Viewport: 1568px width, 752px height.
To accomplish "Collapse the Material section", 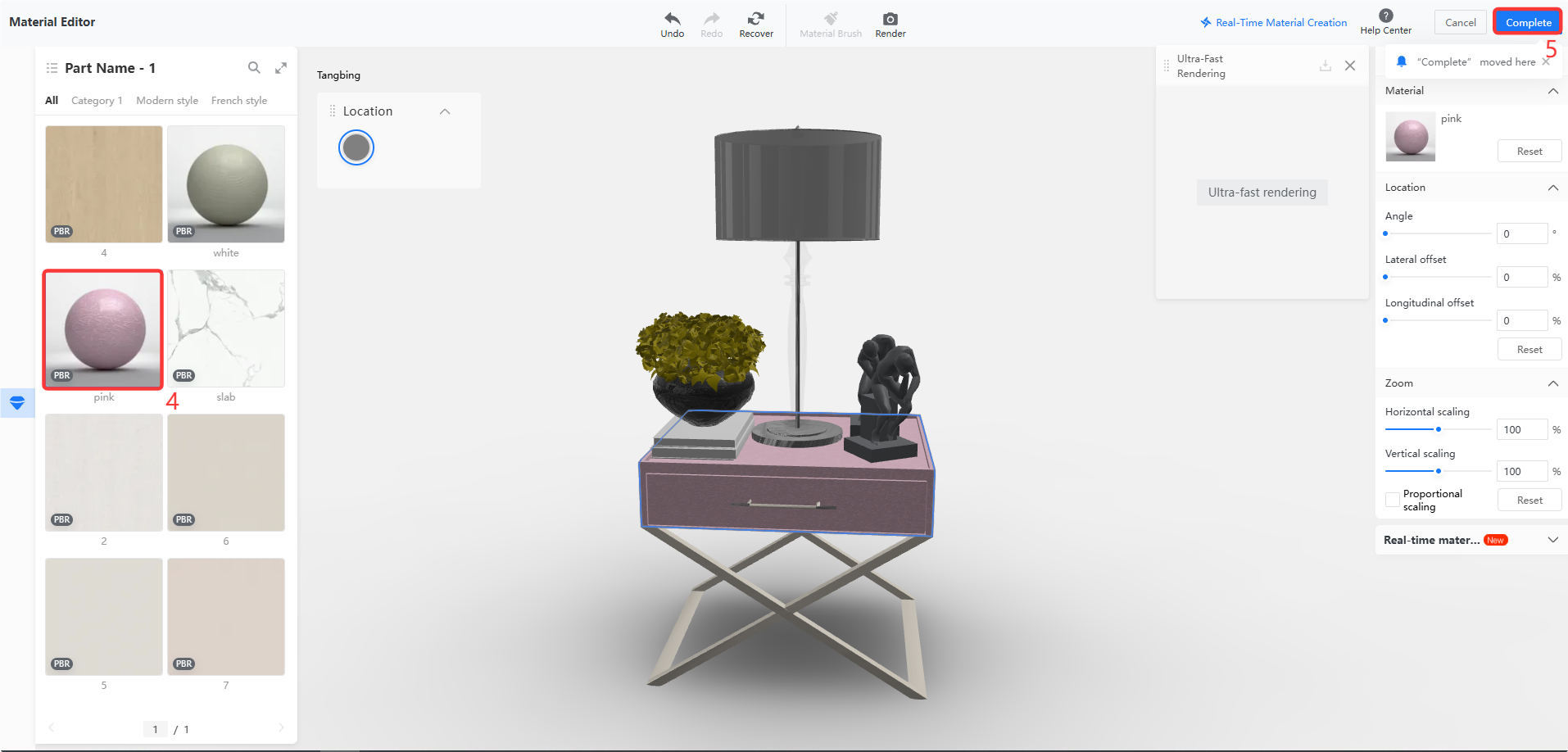I will (1552, 91).
